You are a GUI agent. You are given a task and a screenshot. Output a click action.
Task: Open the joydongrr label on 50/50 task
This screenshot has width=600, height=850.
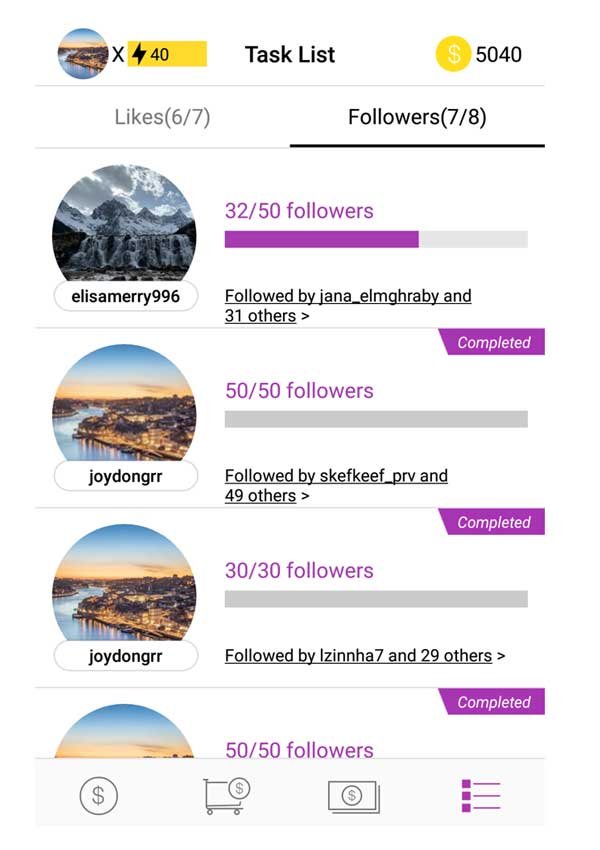click(126, 476)
